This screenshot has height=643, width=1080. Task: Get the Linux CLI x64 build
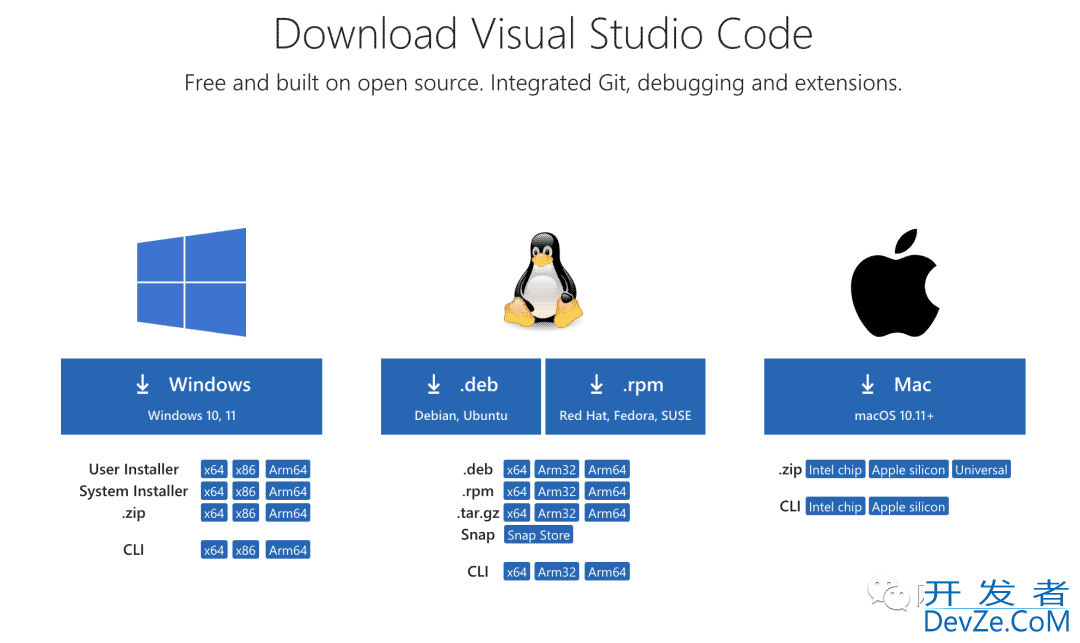(x=517, y=571)
